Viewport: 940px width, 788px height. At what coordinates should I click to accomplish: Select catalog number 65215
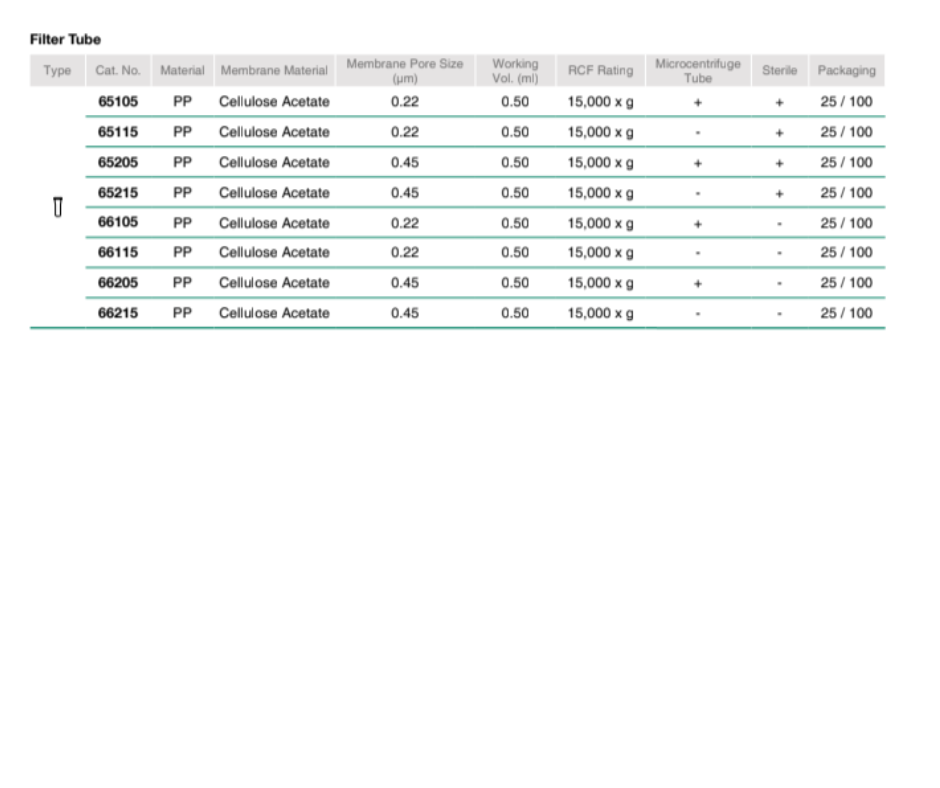pos(118,192)
